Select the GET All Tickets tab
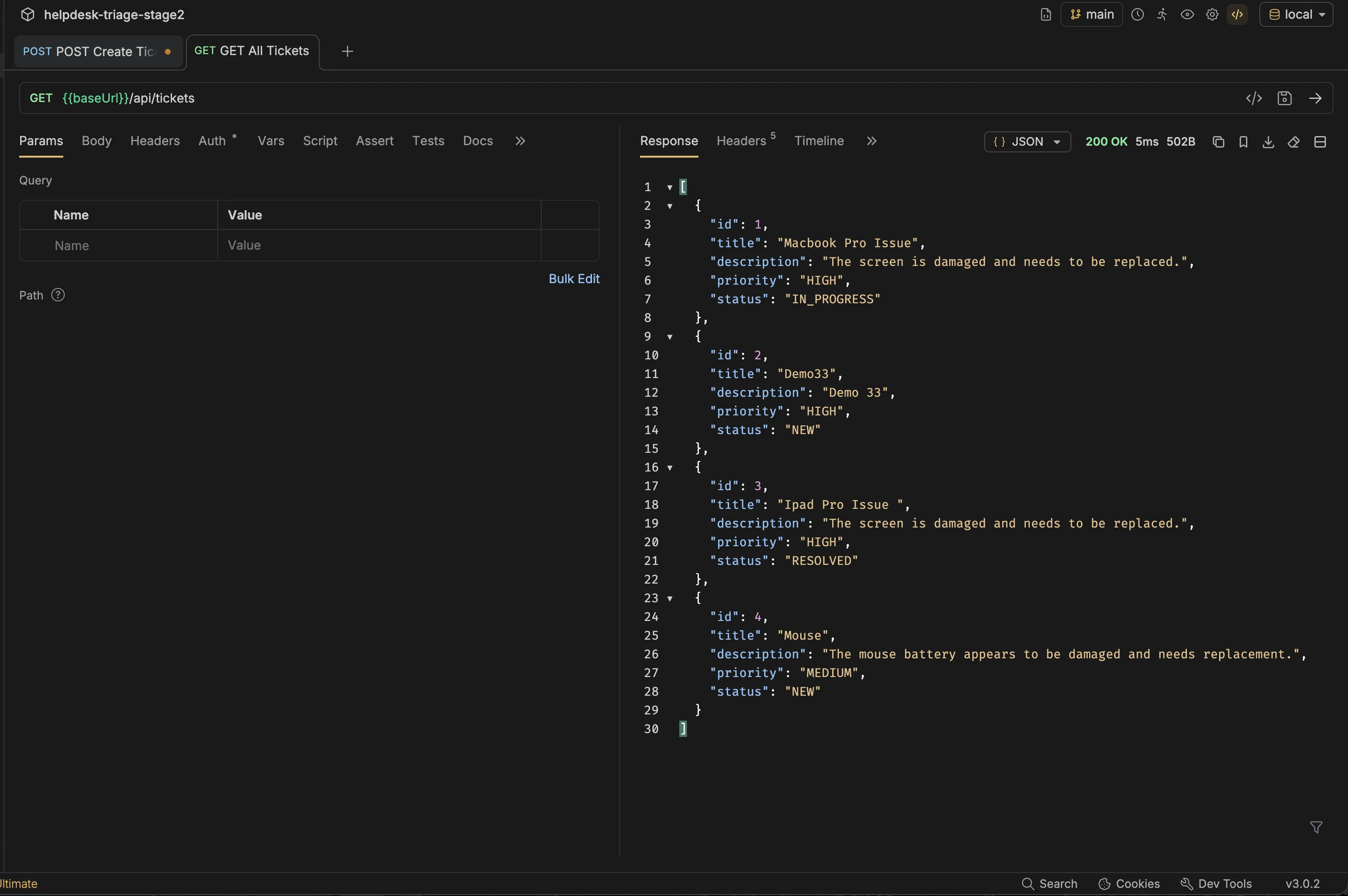This screenshot has width=1348, height=896. (252, 51)
